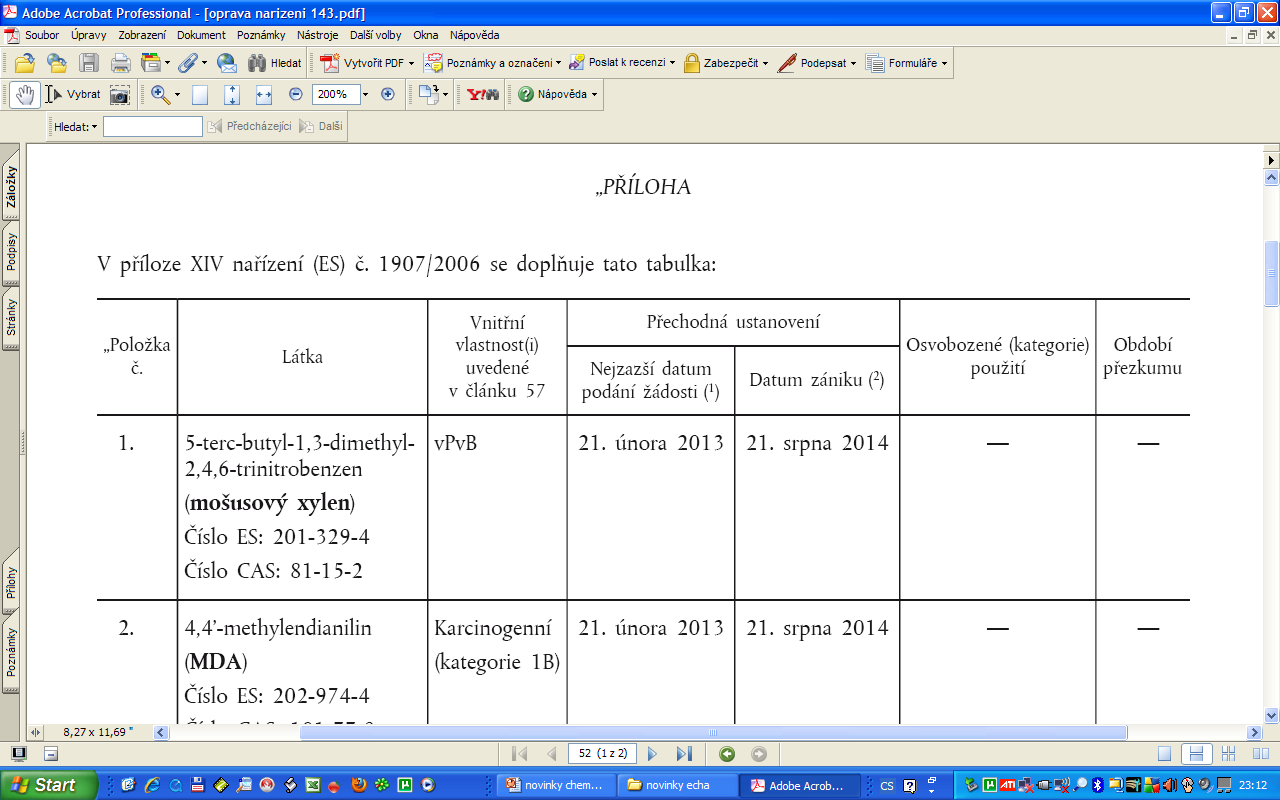This screenshot has width=1280, height=800.
Task: Select the Zoom In magnifier tool
Action: coord(160,94)
